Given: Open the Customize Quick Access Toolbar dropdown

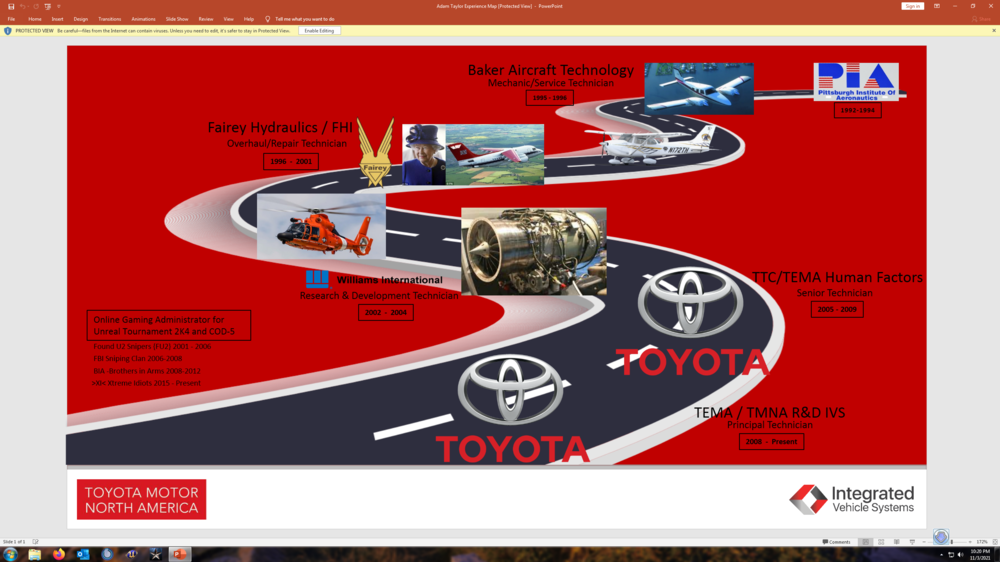Looking at the screenshot, I should click(x=59, y=6).
